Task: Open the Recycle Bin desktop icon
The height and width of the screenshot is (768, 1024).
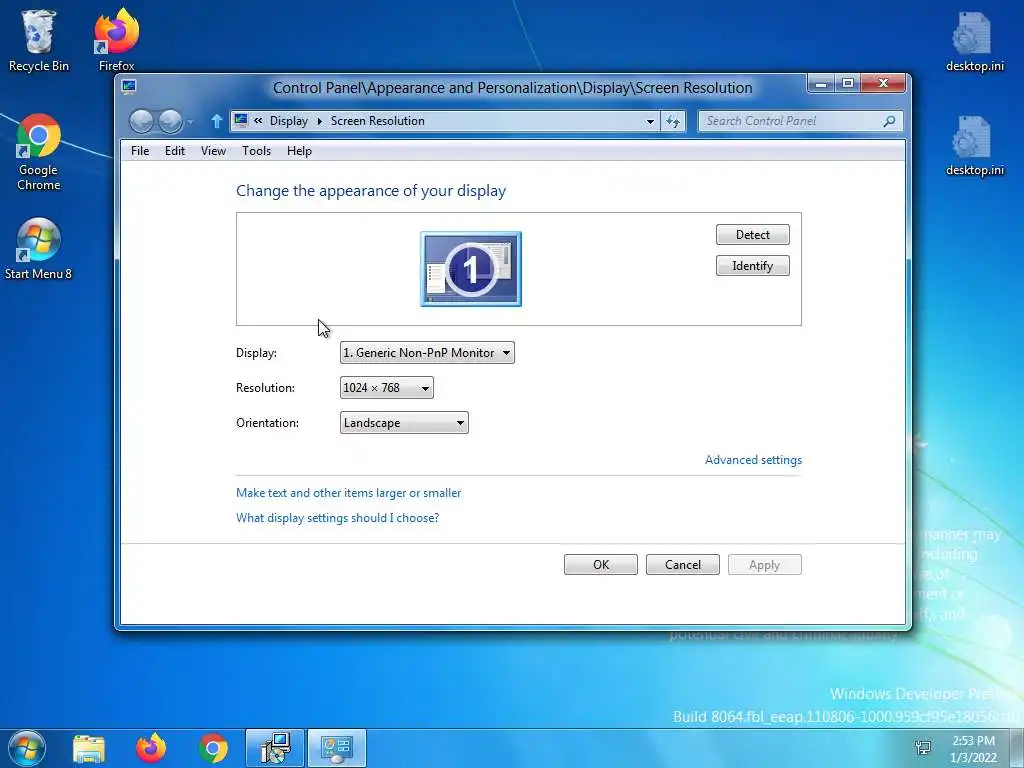Action: tap(39, 40)
